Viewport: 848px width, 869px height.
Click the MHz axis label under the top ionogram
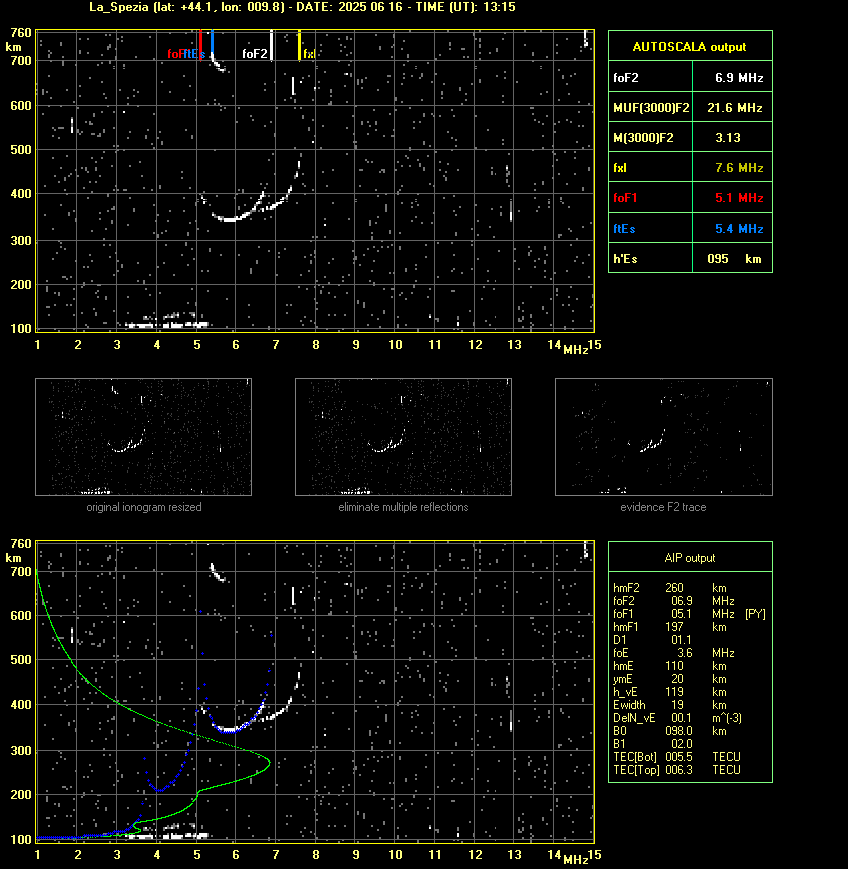coord(575,350)
